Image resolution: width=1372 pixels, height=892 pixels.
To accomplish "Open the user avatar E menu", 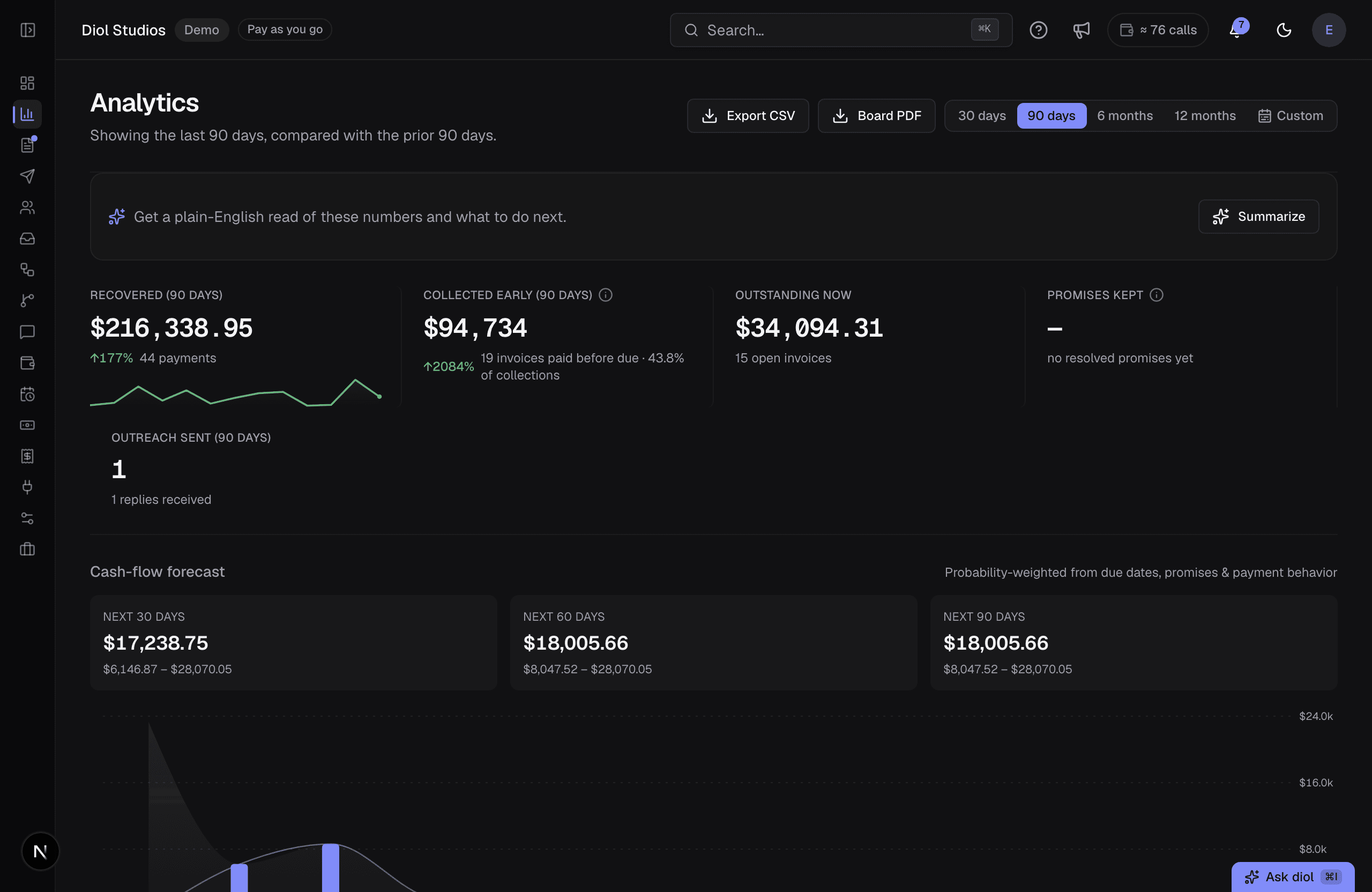I will click(x=1329, y=30).
